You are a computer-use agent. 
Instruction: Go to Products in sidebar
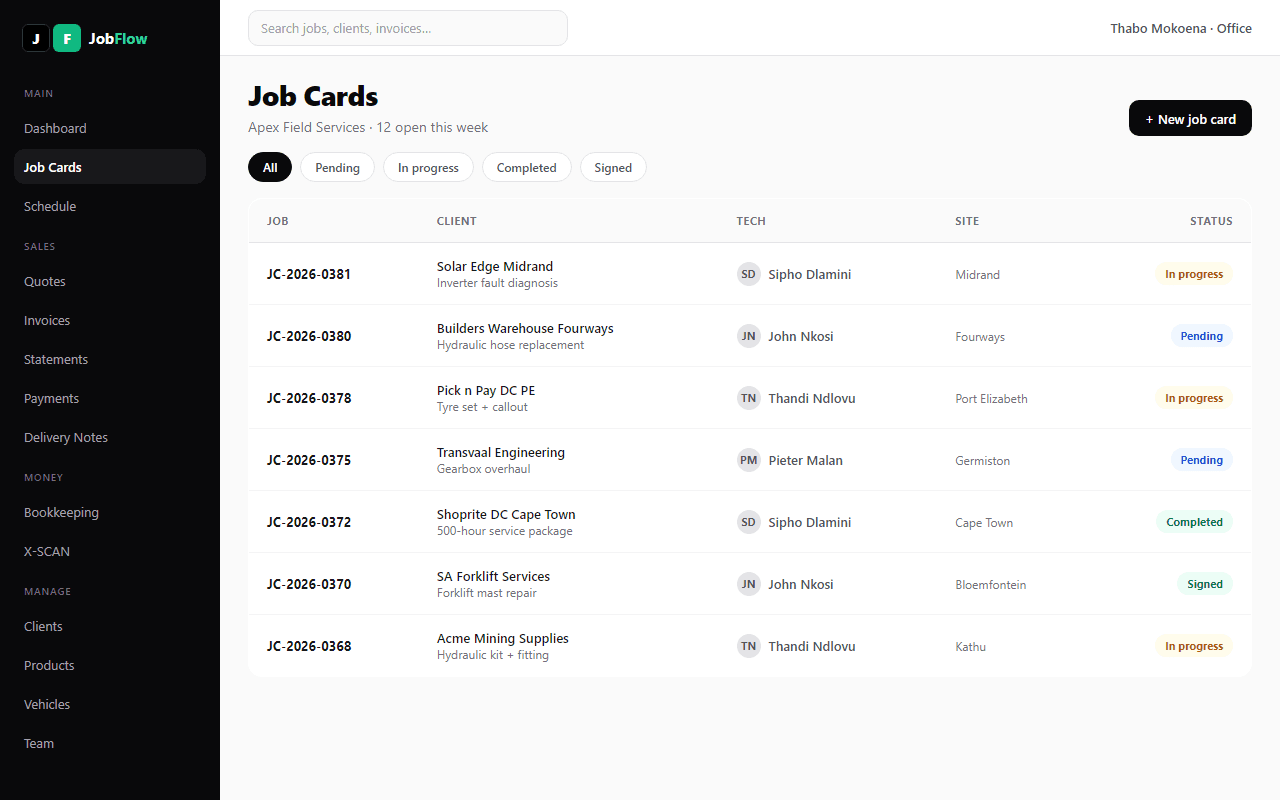coord(110,665)
